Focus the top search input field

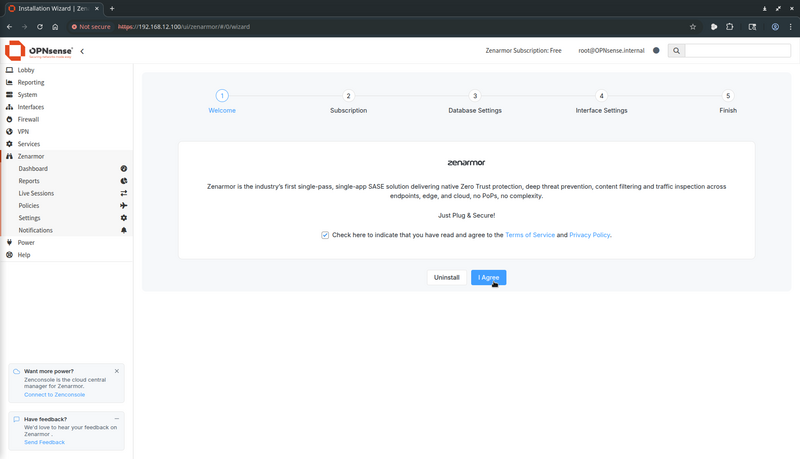(x=738, y=50)
